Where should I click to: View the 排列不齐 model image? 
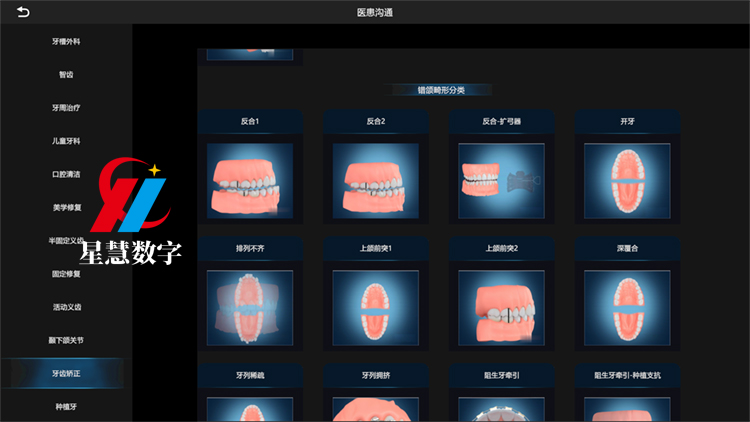(x=250, y=308)
